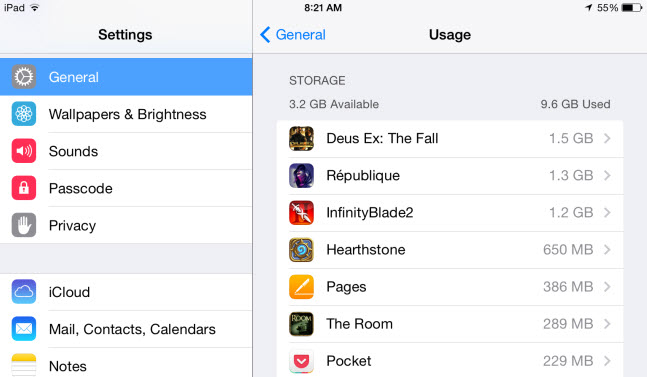Tap the battery indicator in status bar
Screen dimensions: 647x377
(x=632, y=8)
